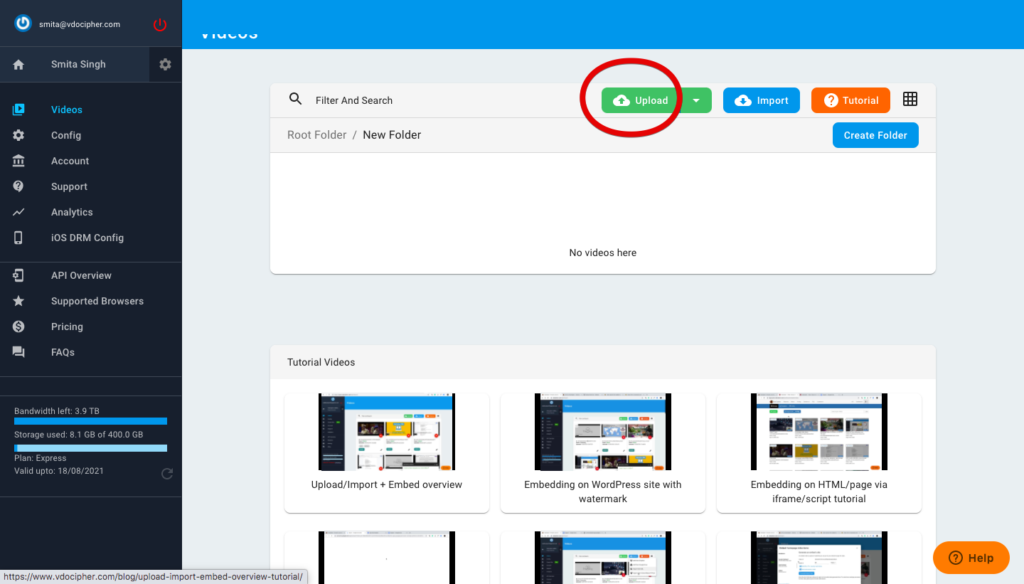Click the gear next to Smita Singh
1024x584 pixels.
coord(166,63)
